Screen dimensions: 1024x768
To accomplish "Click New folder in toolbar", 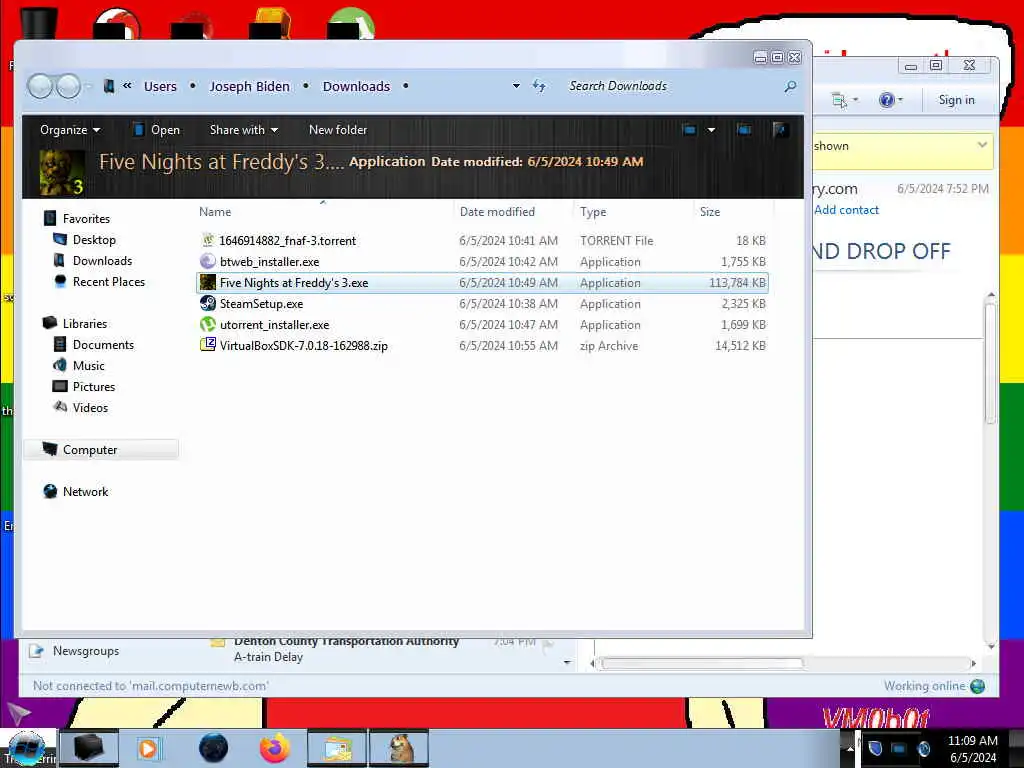I will (x=338, y=130).
